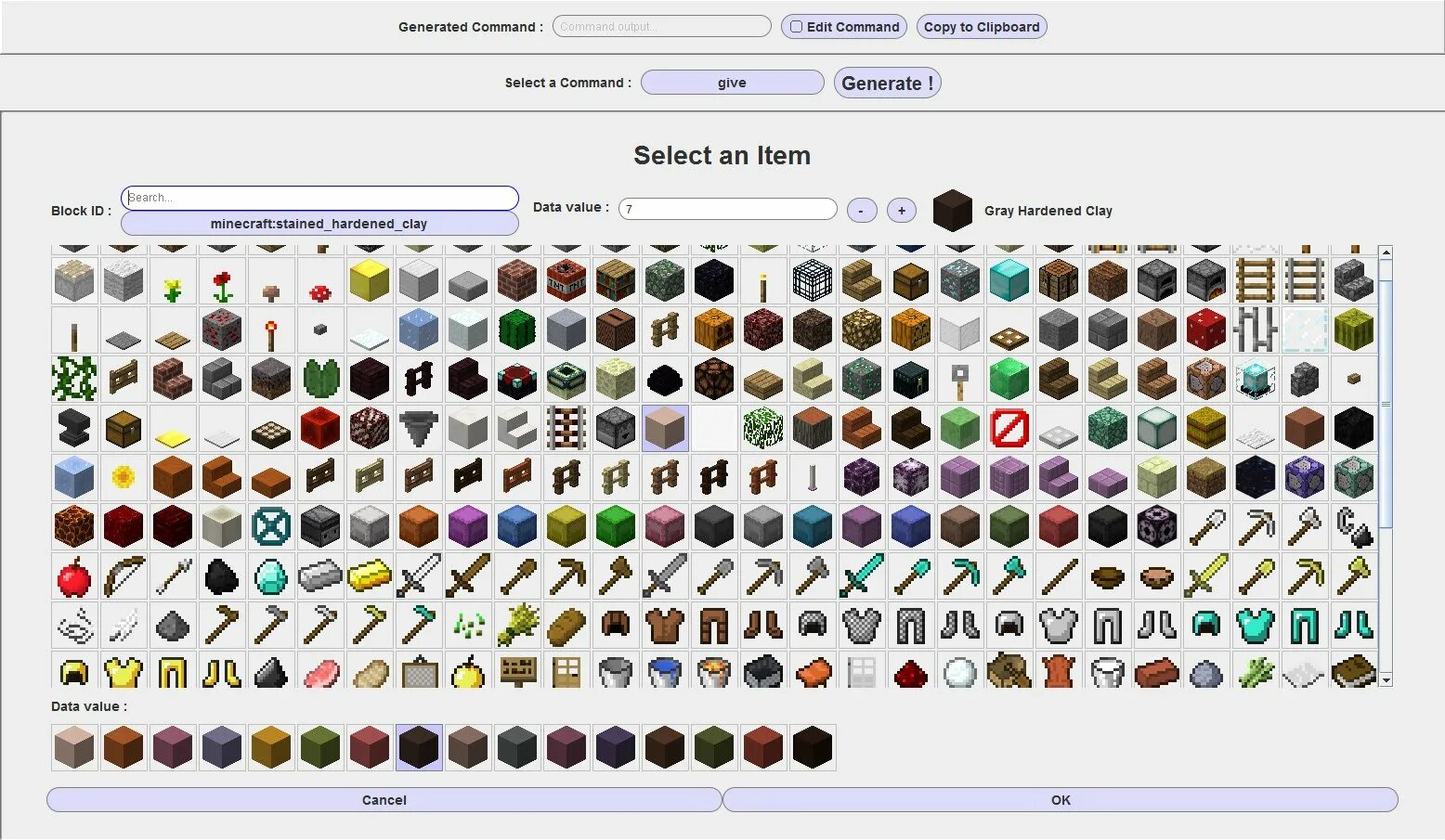Pick the dragon egg item
This screenshot has width=1445, height=840.
coord(665,379)
